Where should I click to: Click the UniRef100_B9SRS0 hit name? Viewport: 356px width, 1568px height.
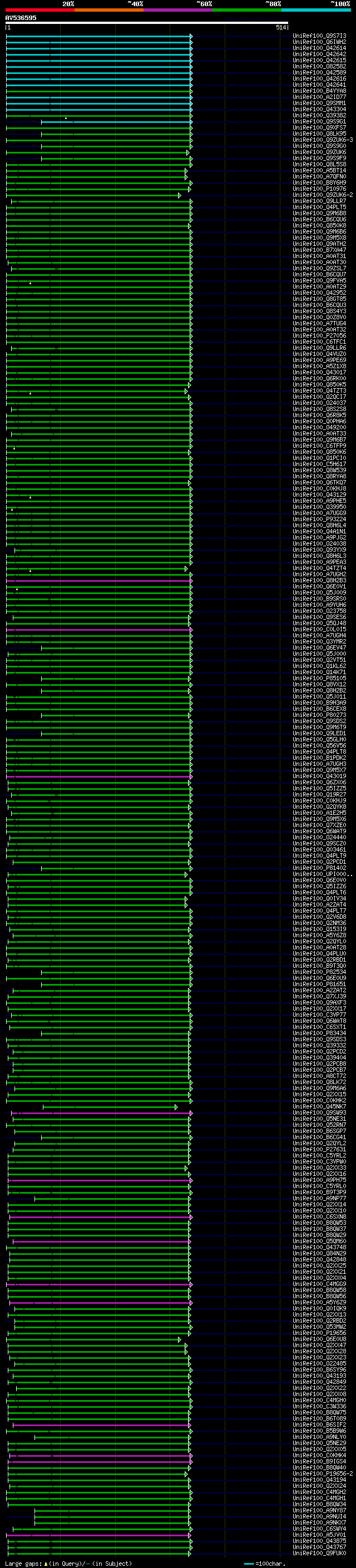(x=319, y=599)
